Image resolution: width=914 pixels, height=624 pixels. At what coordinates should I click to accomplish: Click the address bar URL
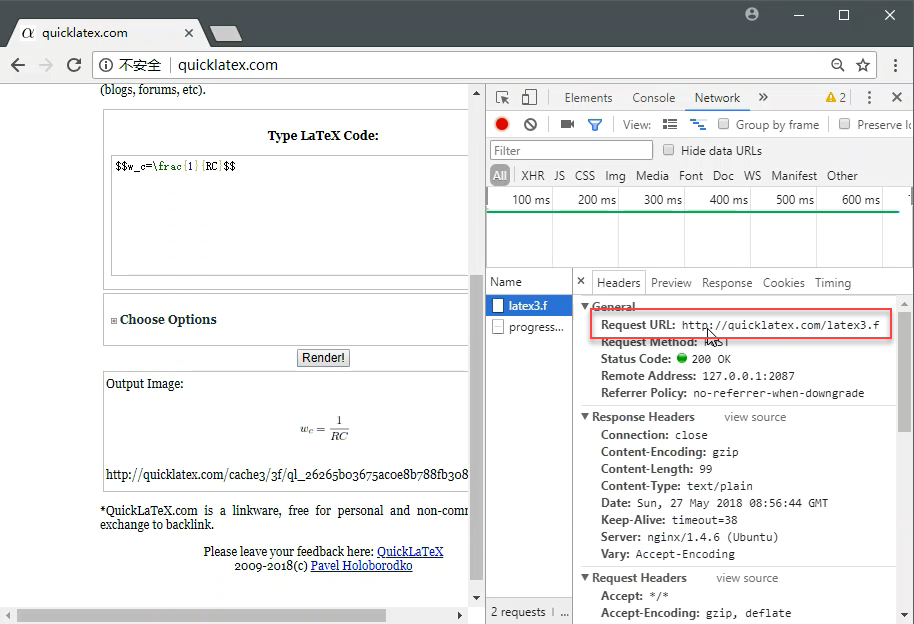point(227,65)
